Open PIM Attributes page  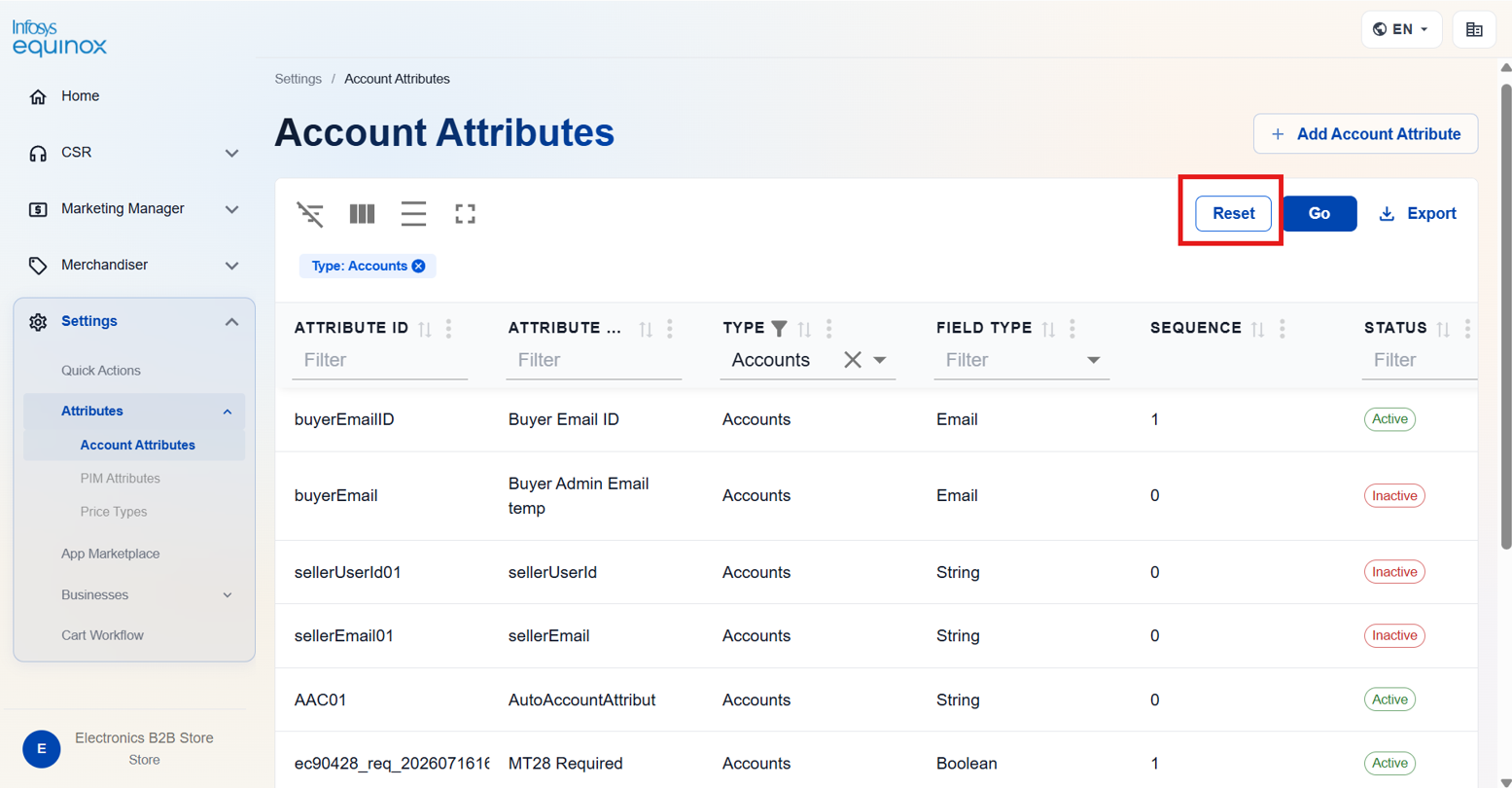(121, 479)
